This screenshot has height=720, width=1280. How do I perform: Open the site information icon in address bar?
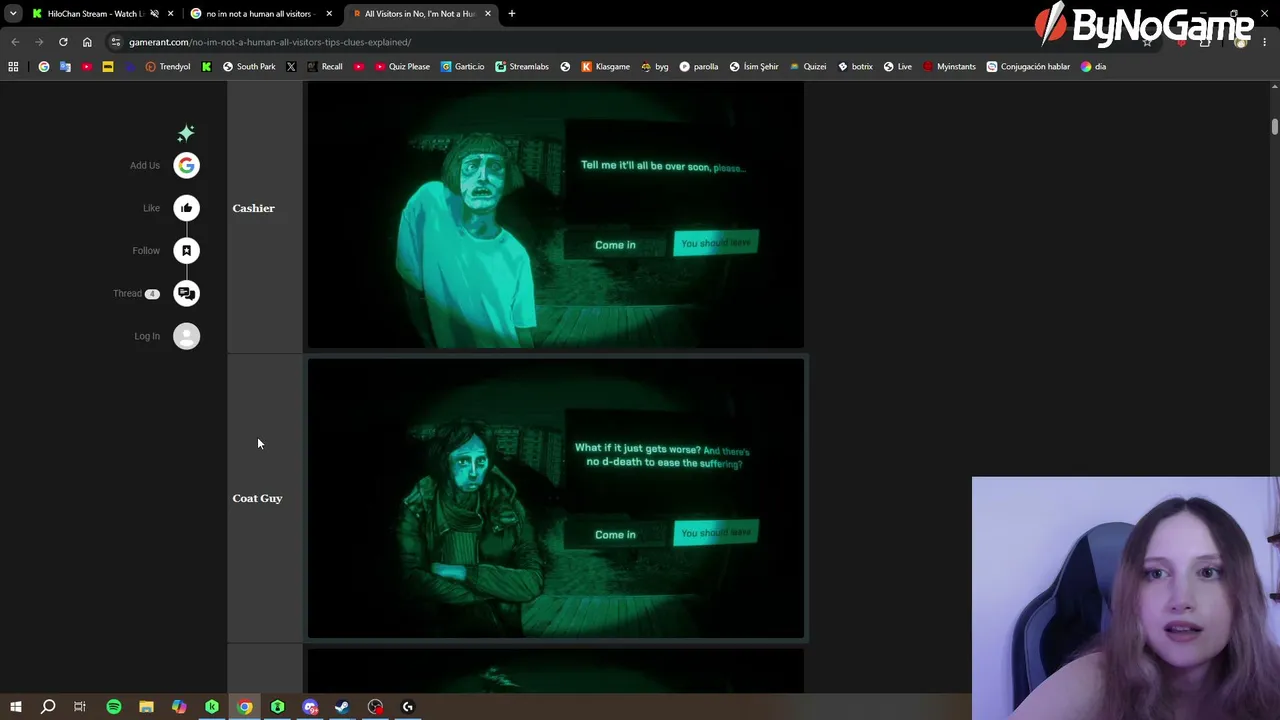[x=116, y=42]
